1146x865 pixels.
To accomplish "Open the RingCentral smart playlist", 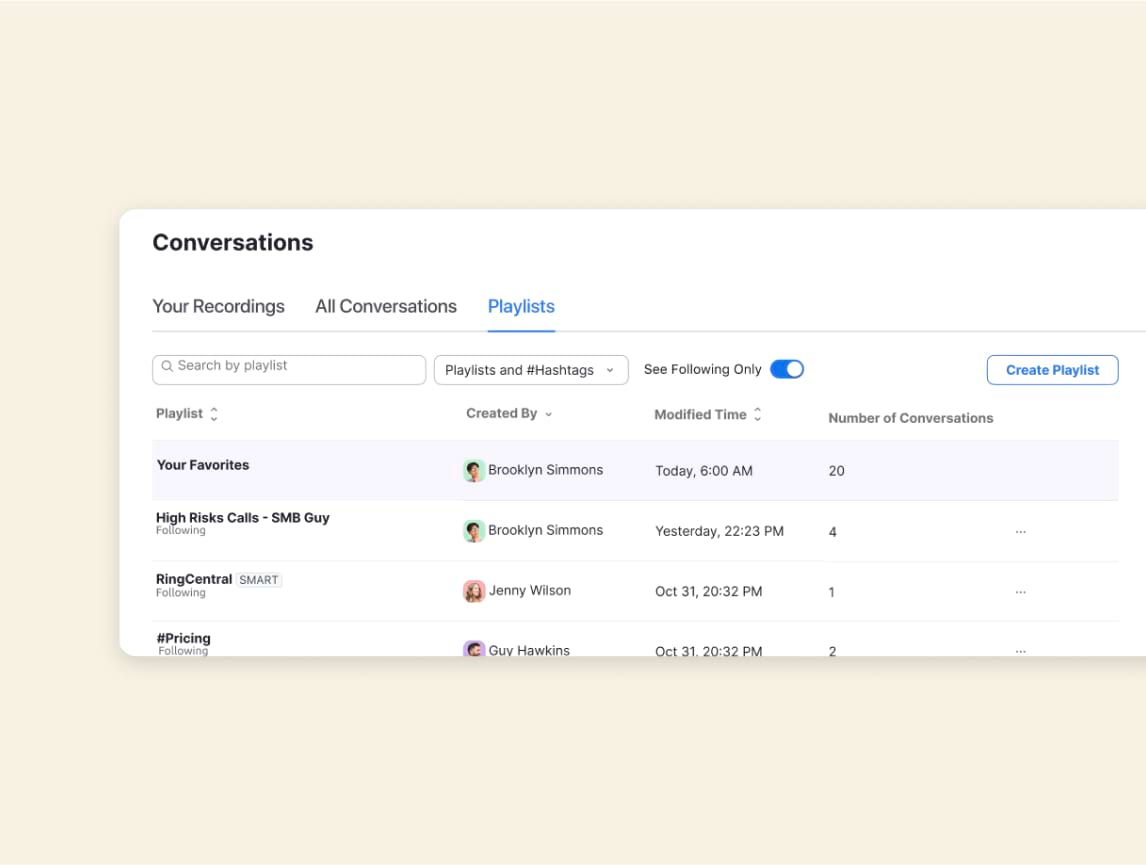I will point(194,580).
